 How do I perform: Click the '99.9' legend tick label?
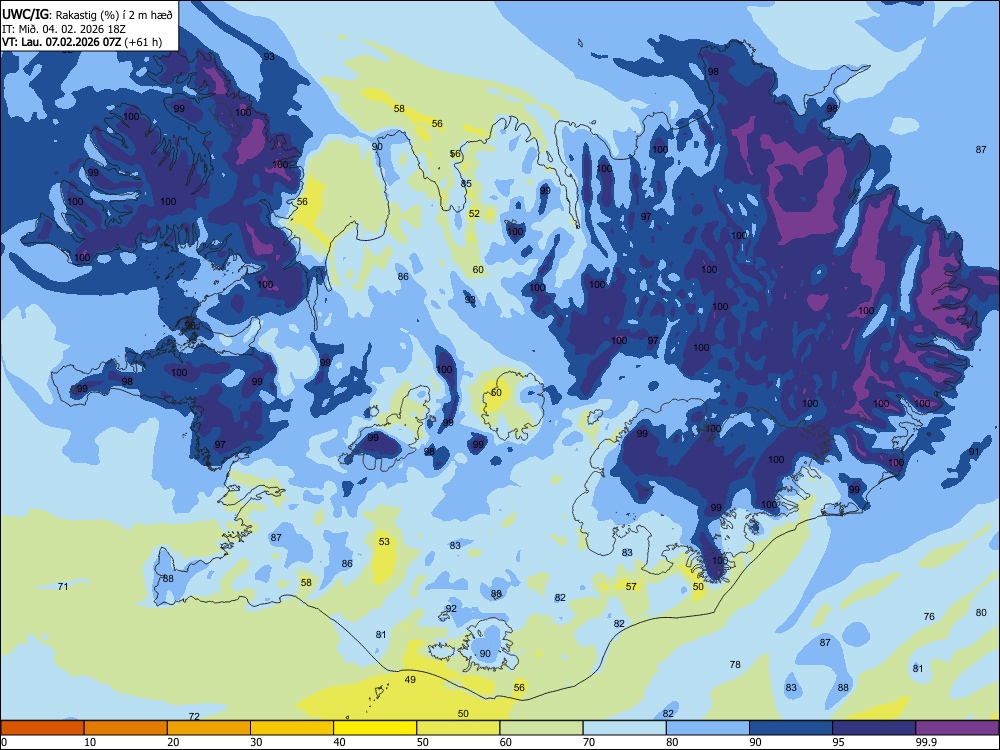coord(926,742)
